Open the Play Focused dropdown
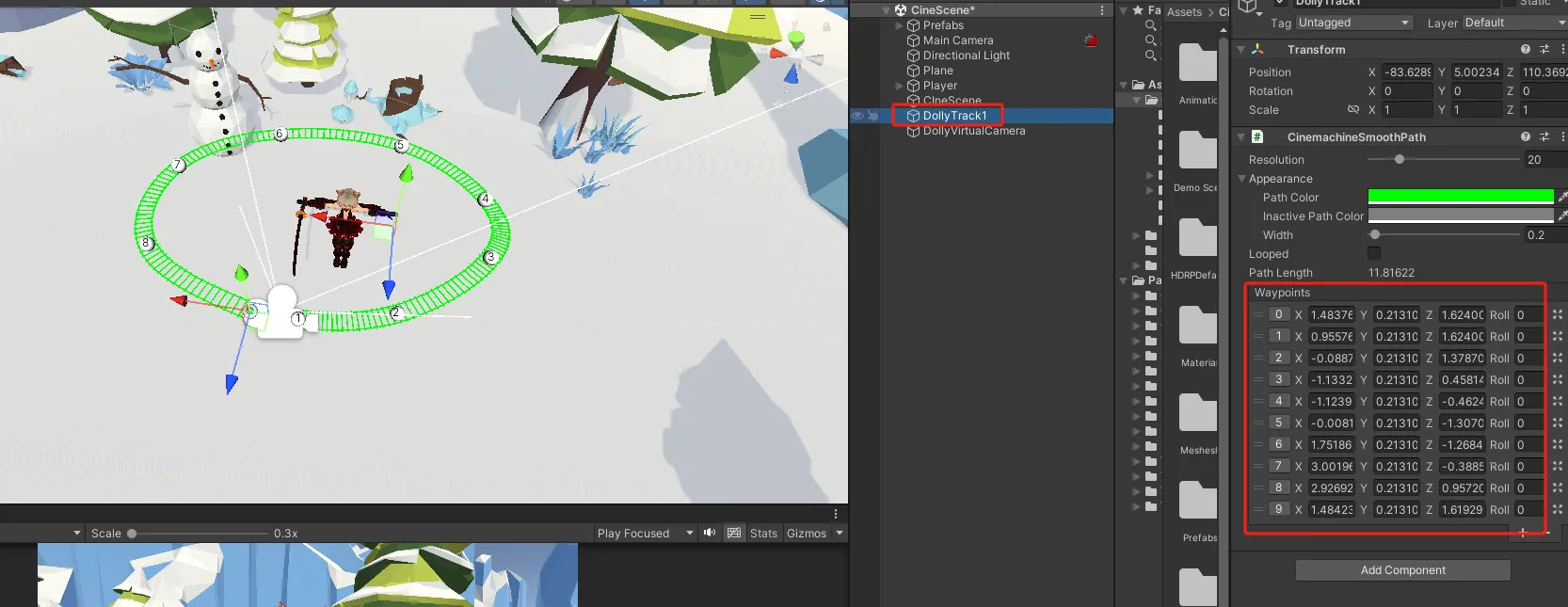Viewport: 1568px width, 607px height. pos(645,533)
